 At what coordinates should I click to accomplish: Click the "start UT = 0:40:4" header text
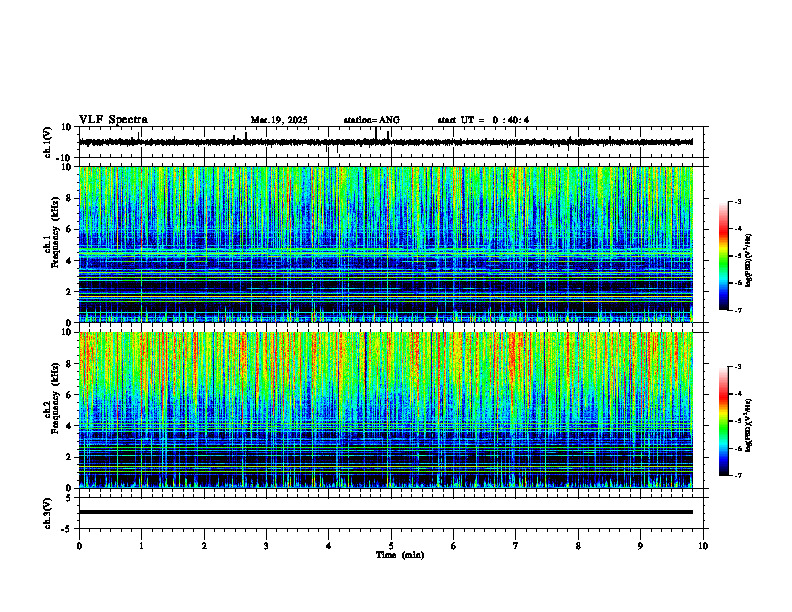[483, 120]
